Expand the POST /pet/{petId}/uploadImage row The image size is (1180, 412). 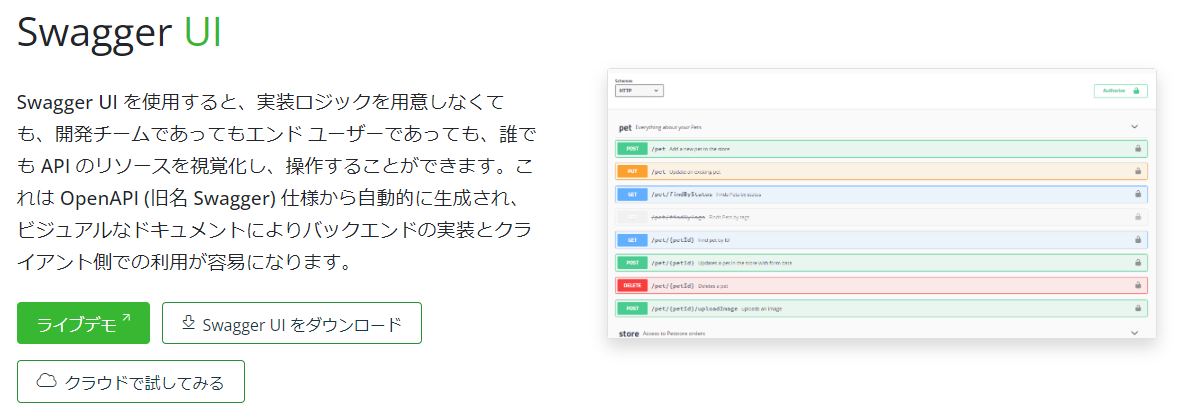[881, 308]
